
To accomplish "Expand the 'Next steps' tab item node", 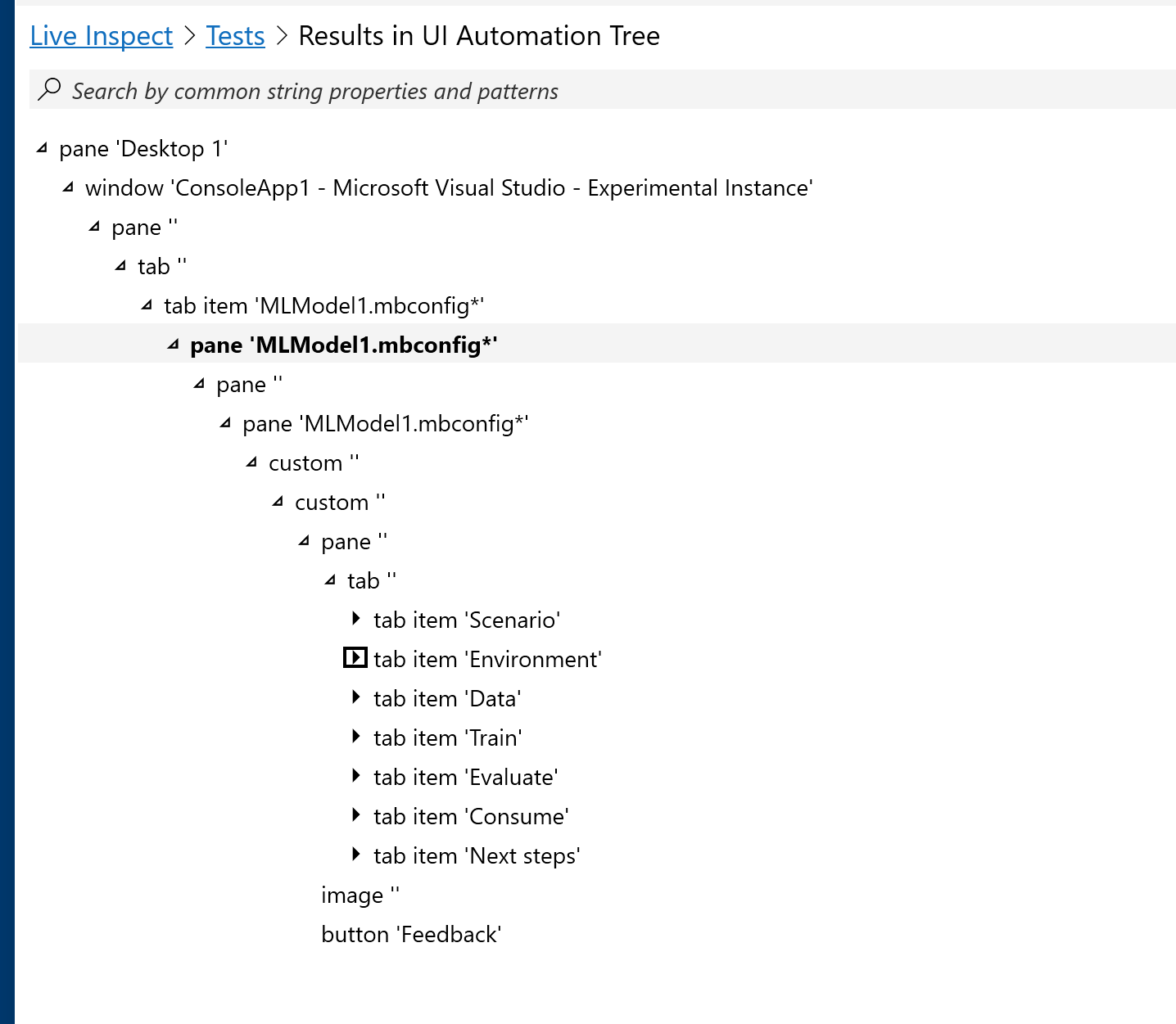I will tap(356, 854).
